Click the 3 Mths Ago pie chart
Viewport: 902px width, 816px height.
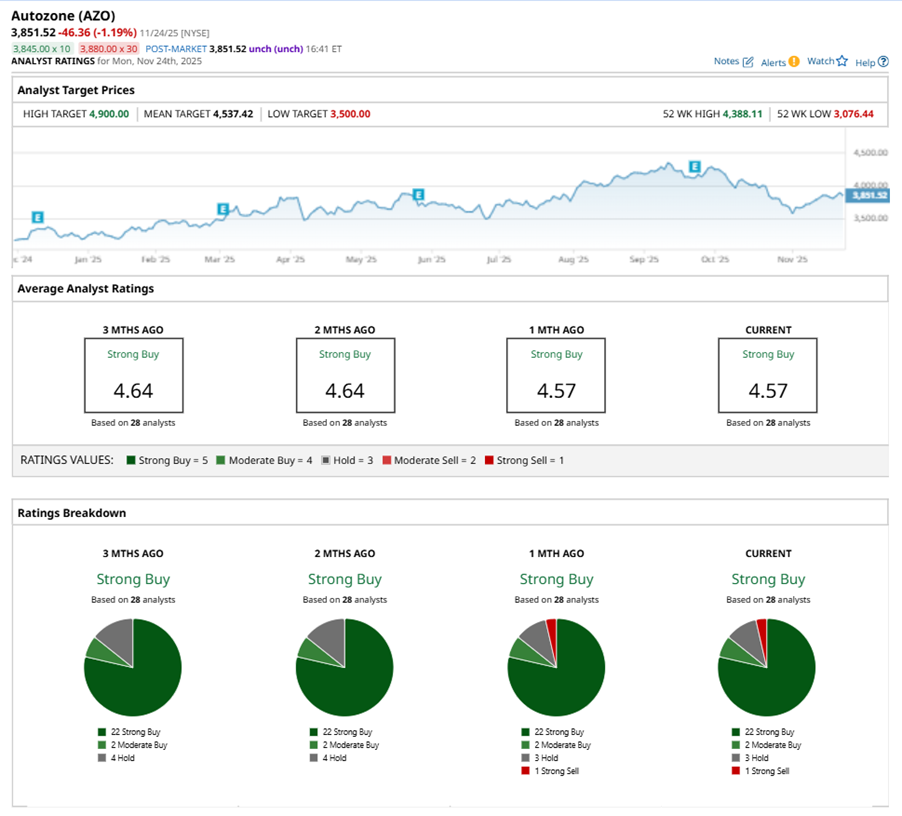tap(132, 667)
